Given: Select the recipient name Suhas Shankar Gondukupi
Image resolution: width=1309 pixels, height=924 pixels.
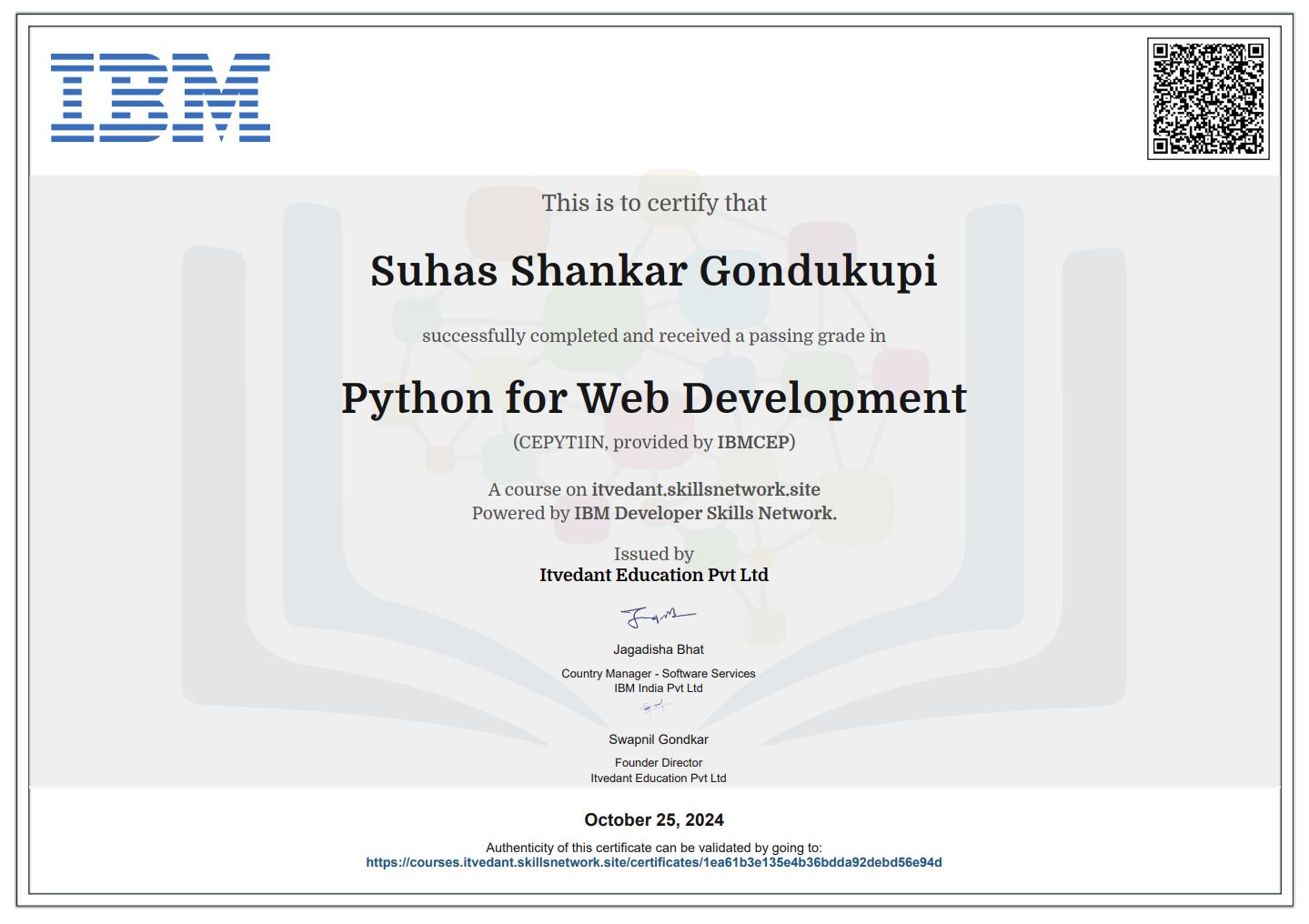Looking at the screenshot, I should pos(654,271).
